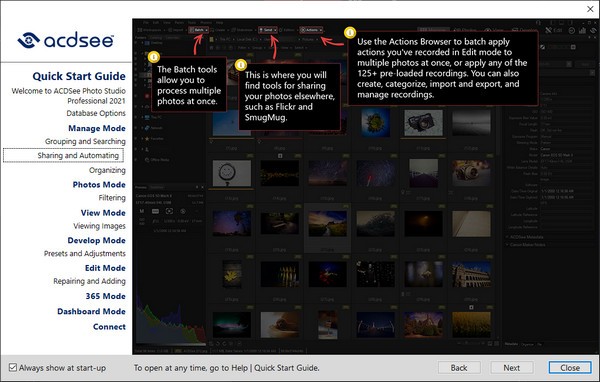Go to the Connect section
600x382 pixels.
(x=109, y=327)
